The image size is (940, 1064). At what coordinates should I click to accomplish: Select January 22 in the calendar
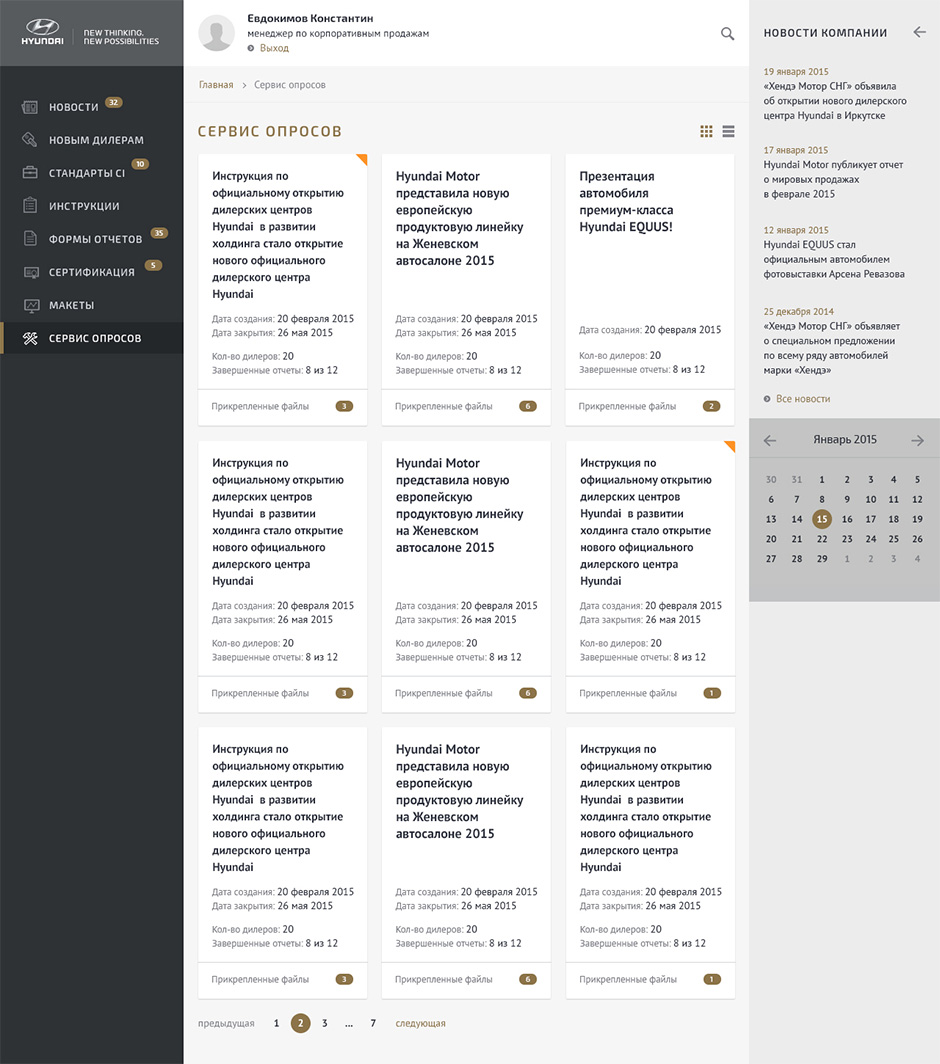(822, 539)
